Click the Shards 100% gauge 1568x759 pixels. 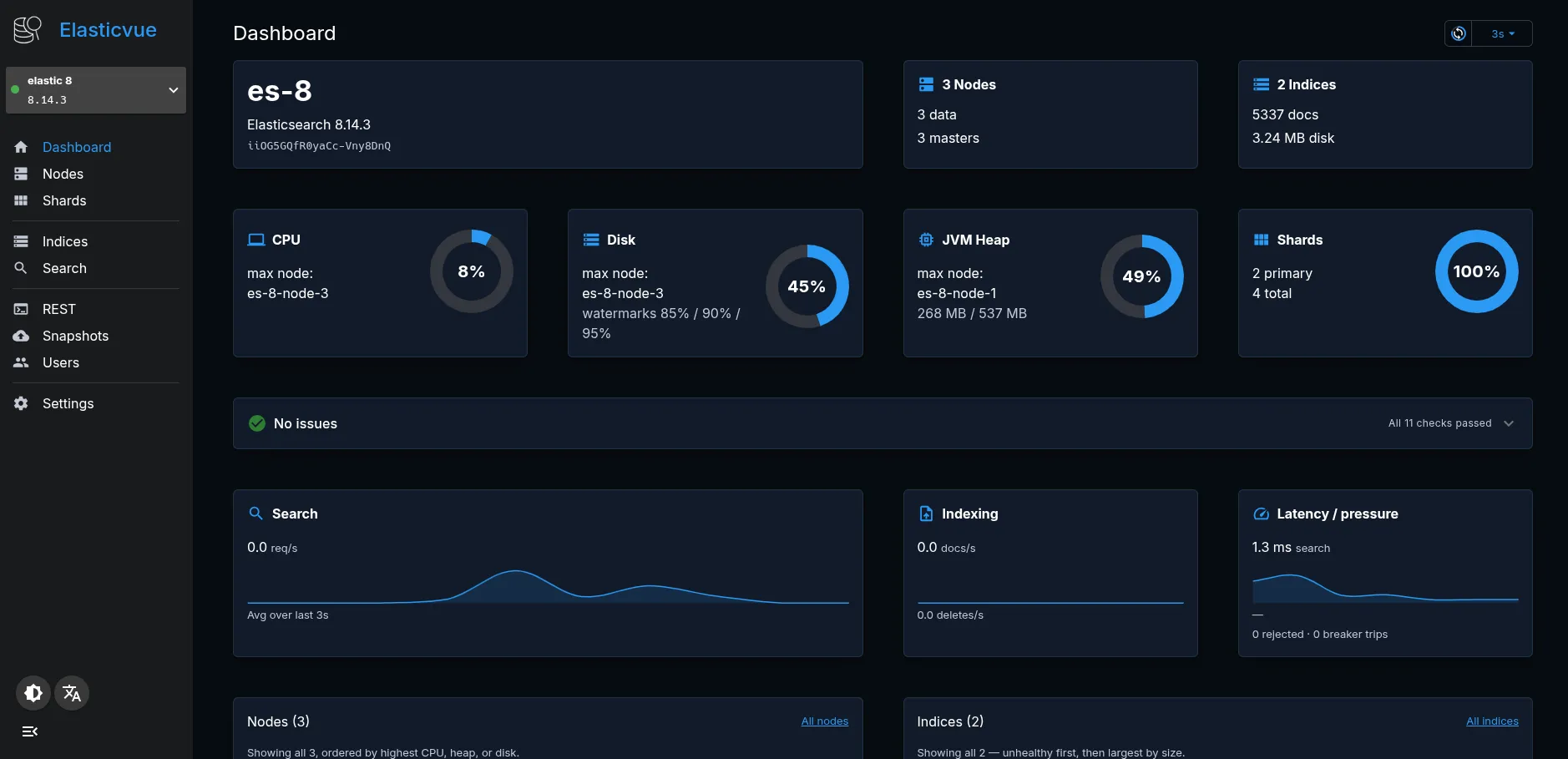pyautogui.click(x=1477, y=271)
